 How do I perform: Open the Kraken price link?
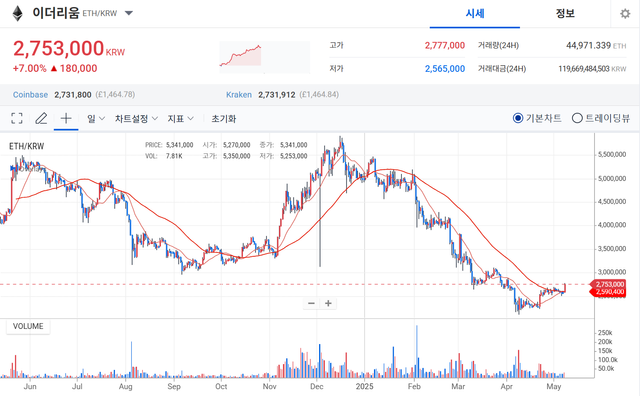point(239,95)
